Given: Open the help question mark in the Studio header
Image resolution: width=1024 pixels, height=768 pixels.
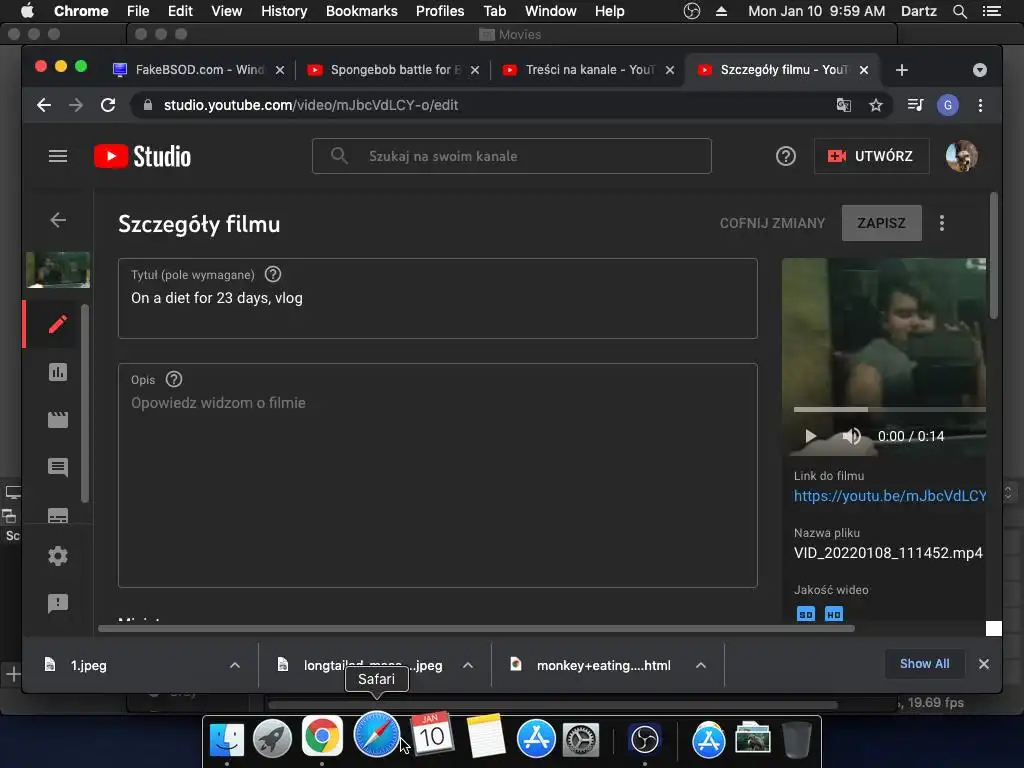Looking at the screenshot, I should (786, 156).
